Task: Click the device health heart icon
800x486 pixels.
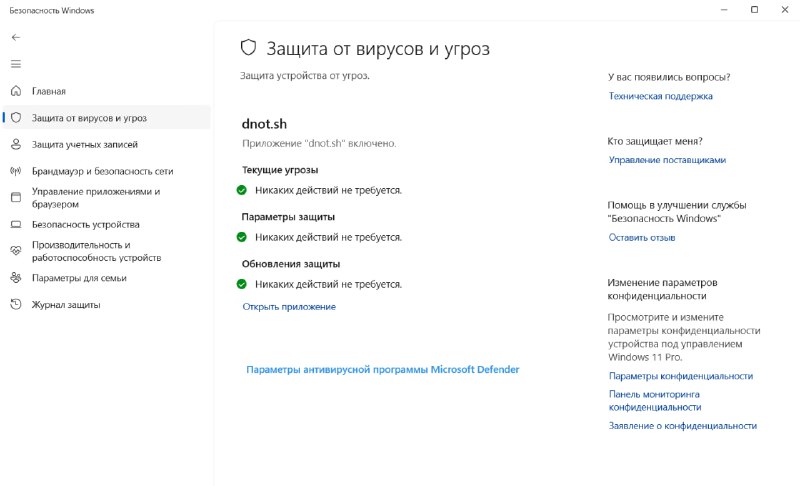Action: click(x=16, y=251)
